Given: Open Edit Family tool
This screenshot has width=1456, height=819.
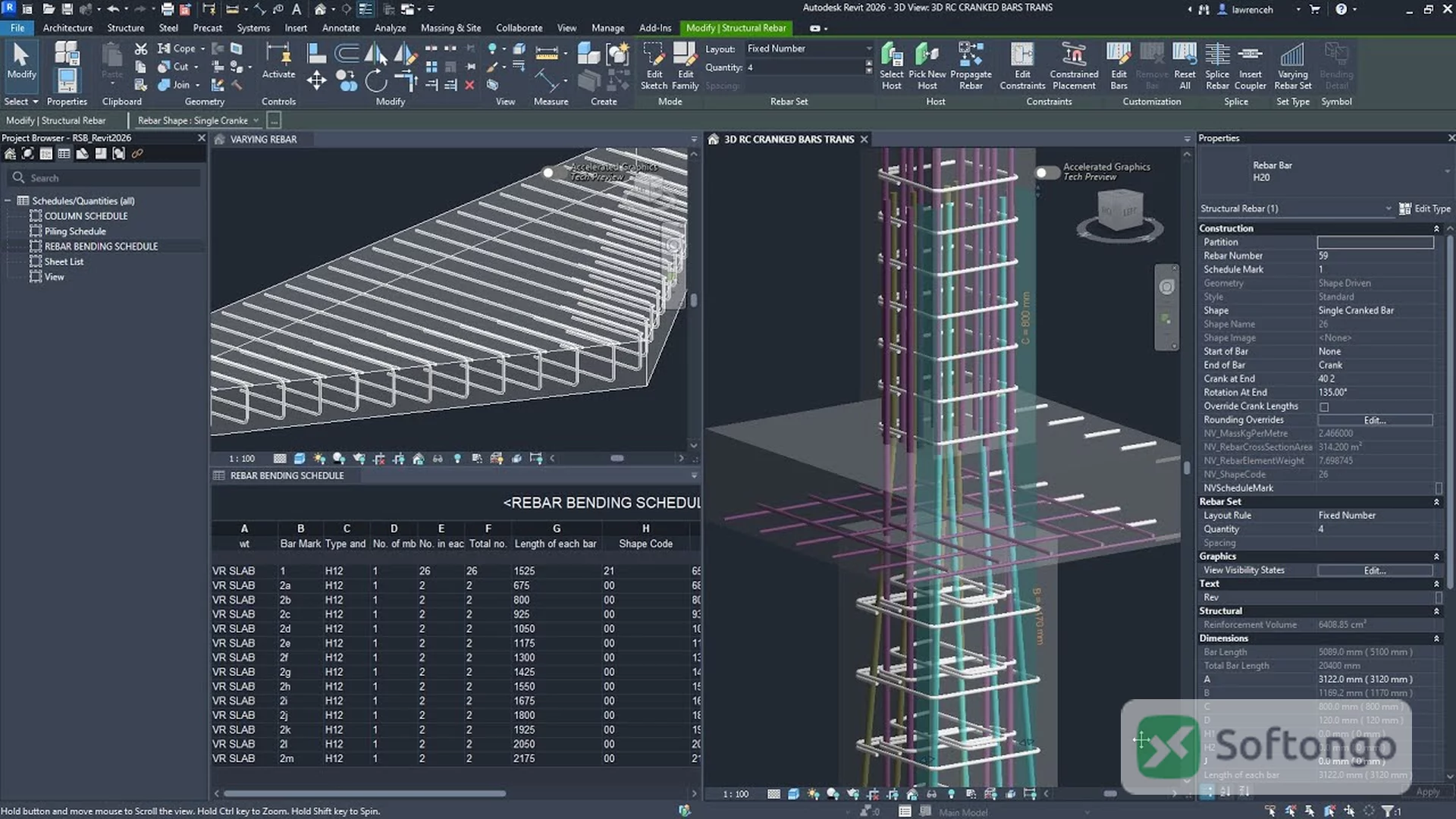Looking at the screenshot, I should [x=685, y=66].
